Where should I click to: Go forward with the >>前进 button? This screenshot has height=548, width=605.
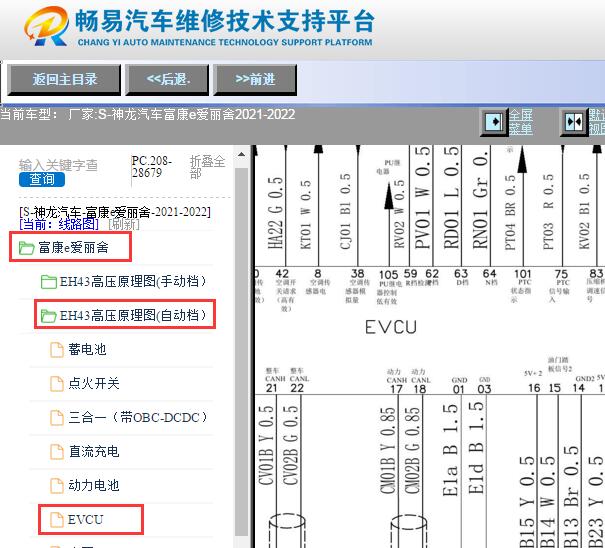[255, 79]
